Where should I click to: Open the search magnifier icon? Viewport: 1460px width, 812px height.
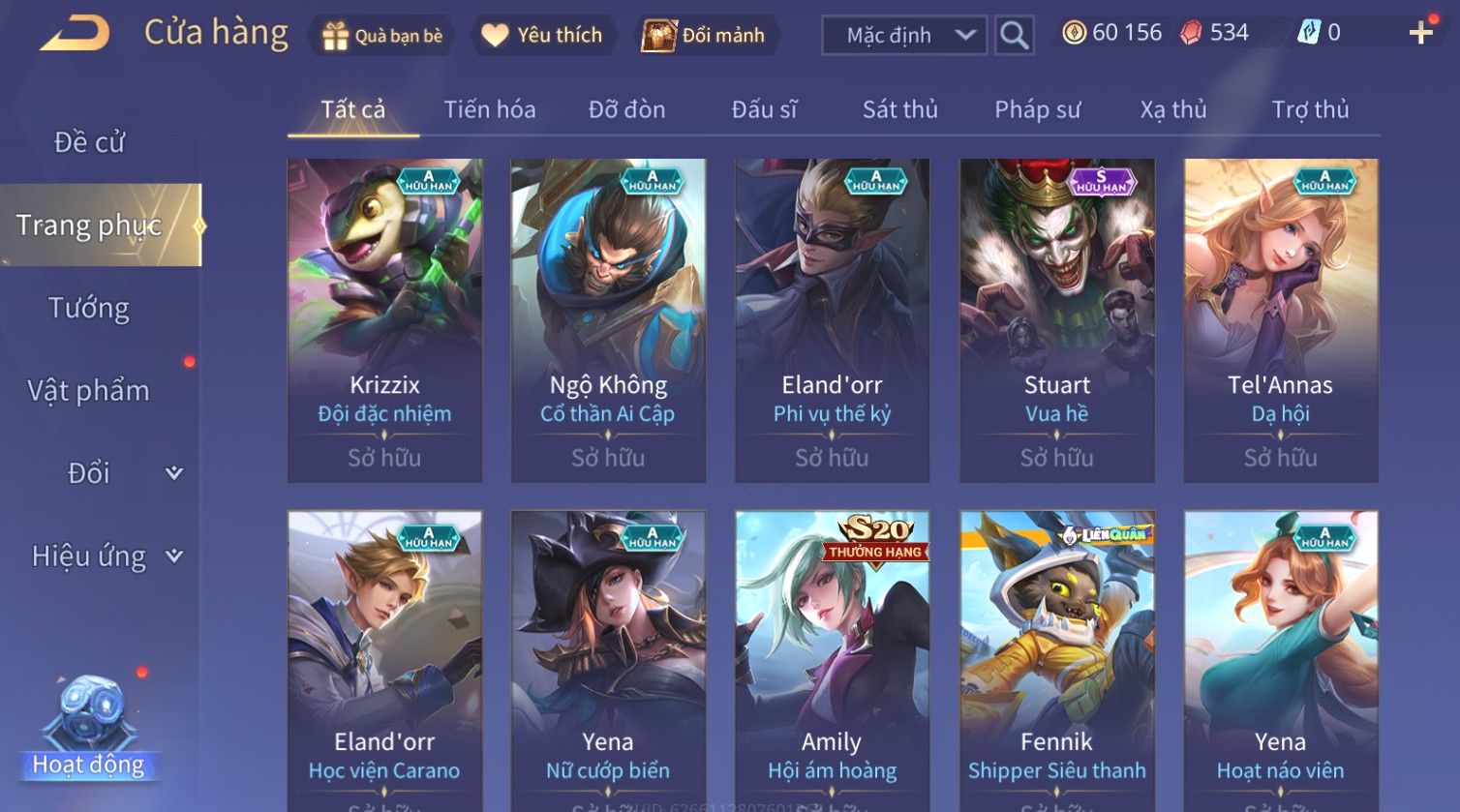1014,36
